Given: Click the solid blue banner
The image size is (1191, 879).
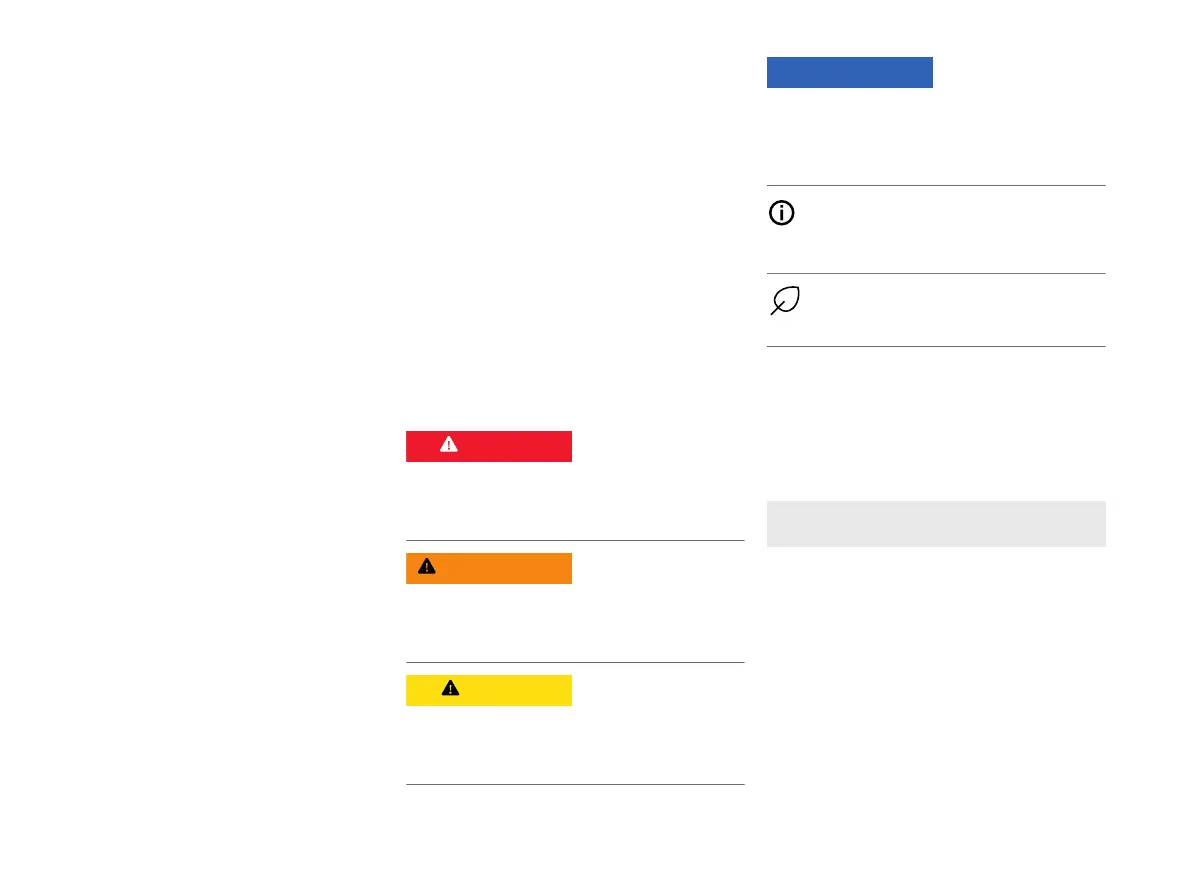Looking at the screenshot, I should click(849, 73).
